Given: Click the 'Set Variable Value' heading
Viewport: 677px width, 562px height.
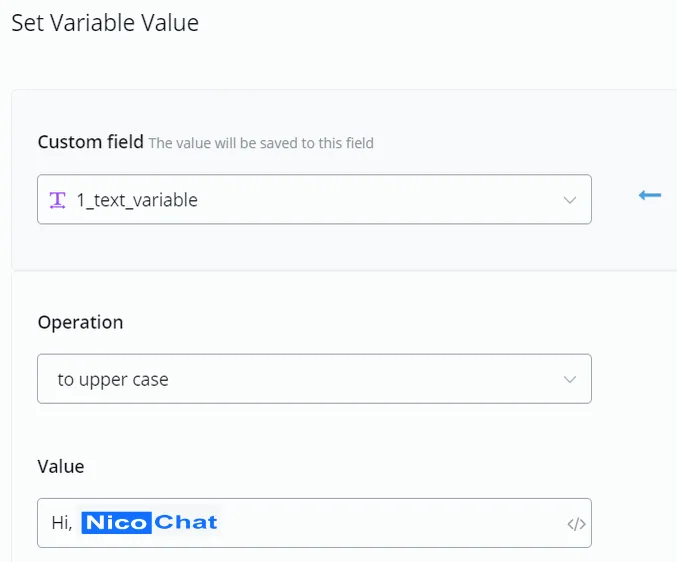Looking at the screenshot, I should pyautogui.click(x=105, y=23).
